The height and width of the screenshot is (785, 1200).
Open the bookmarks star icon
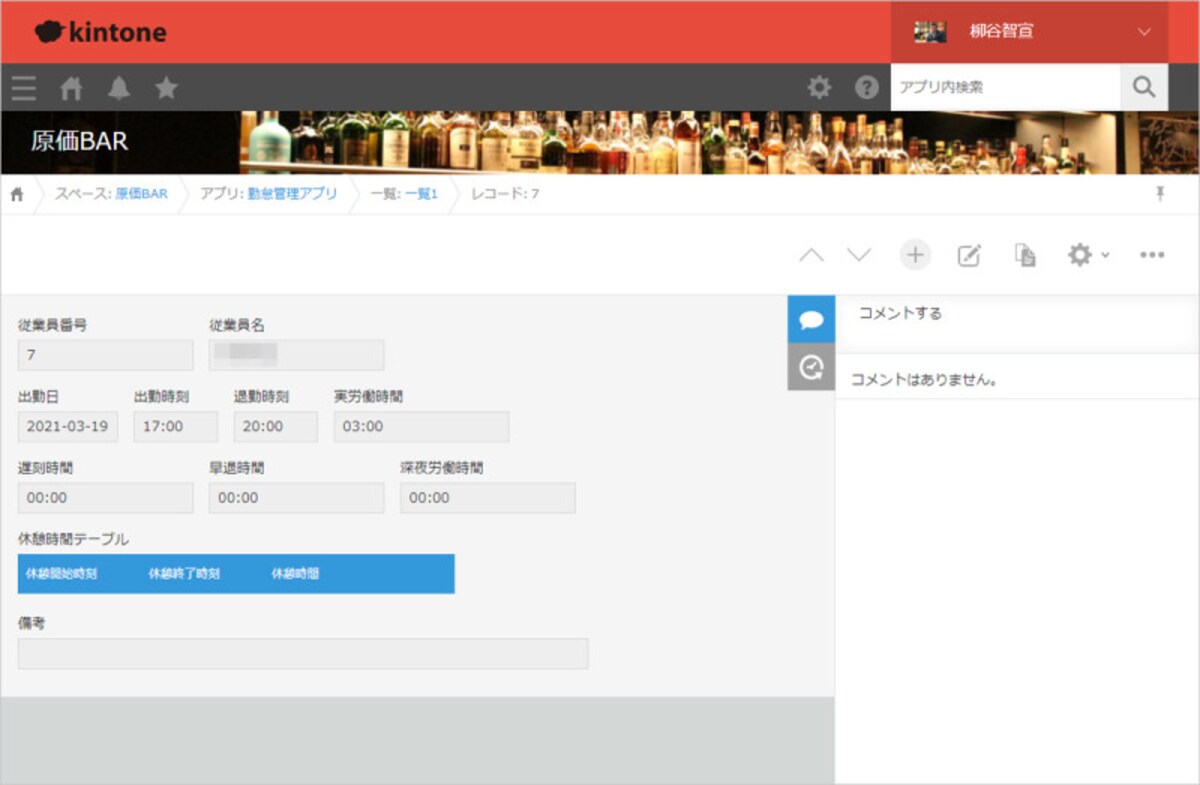[x=166, y=88]
